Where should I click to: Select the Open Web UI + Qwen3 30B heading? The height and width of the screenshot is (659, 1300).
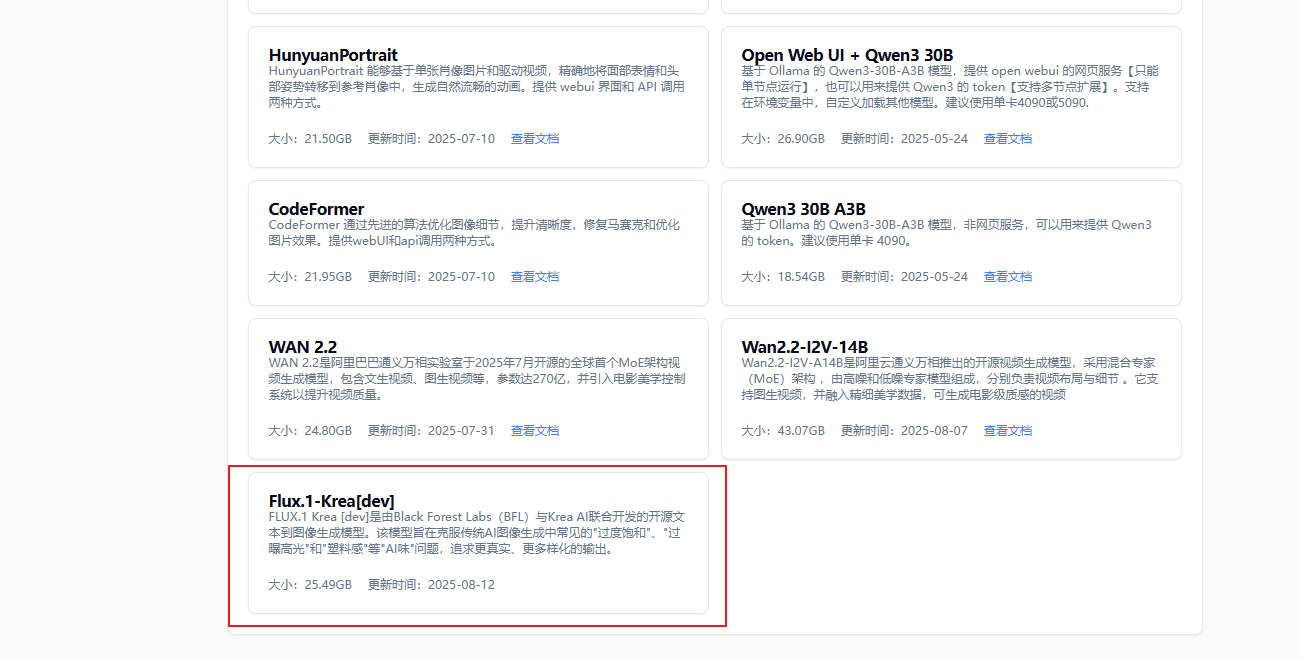tap(847, 55)
